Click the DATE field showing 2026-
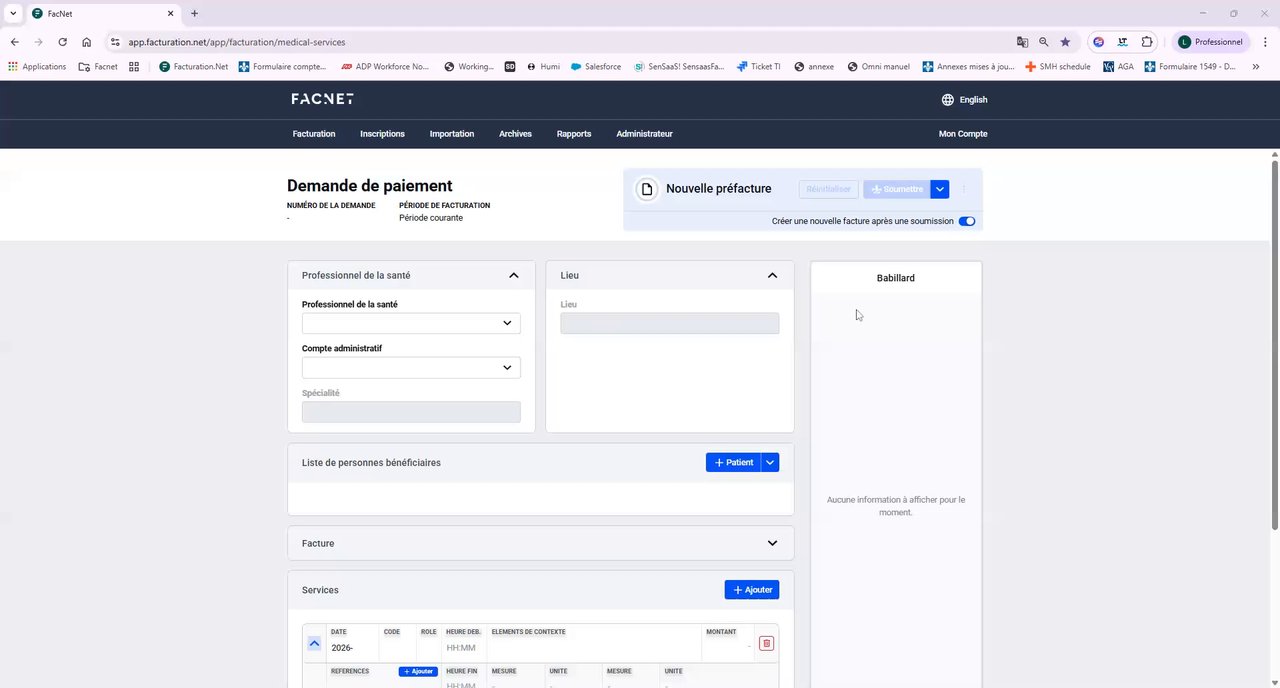 [353, 648]
